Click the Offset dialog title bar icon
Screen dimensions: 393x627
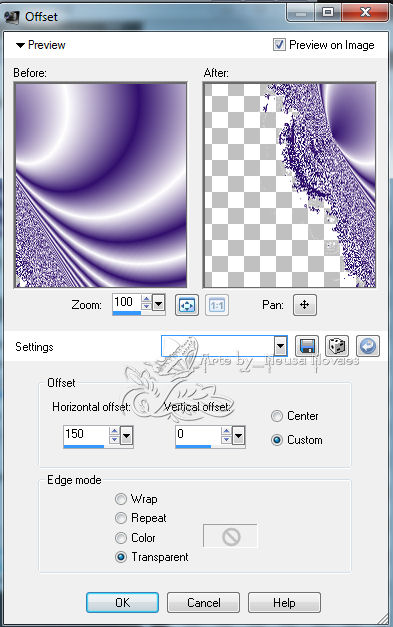point(12,17)
